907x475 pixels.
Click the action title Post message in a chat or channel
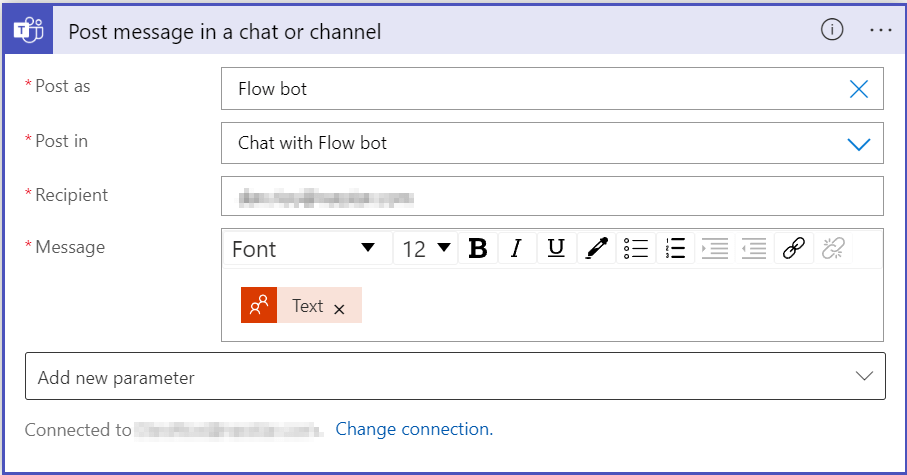(x=224, y=32)
